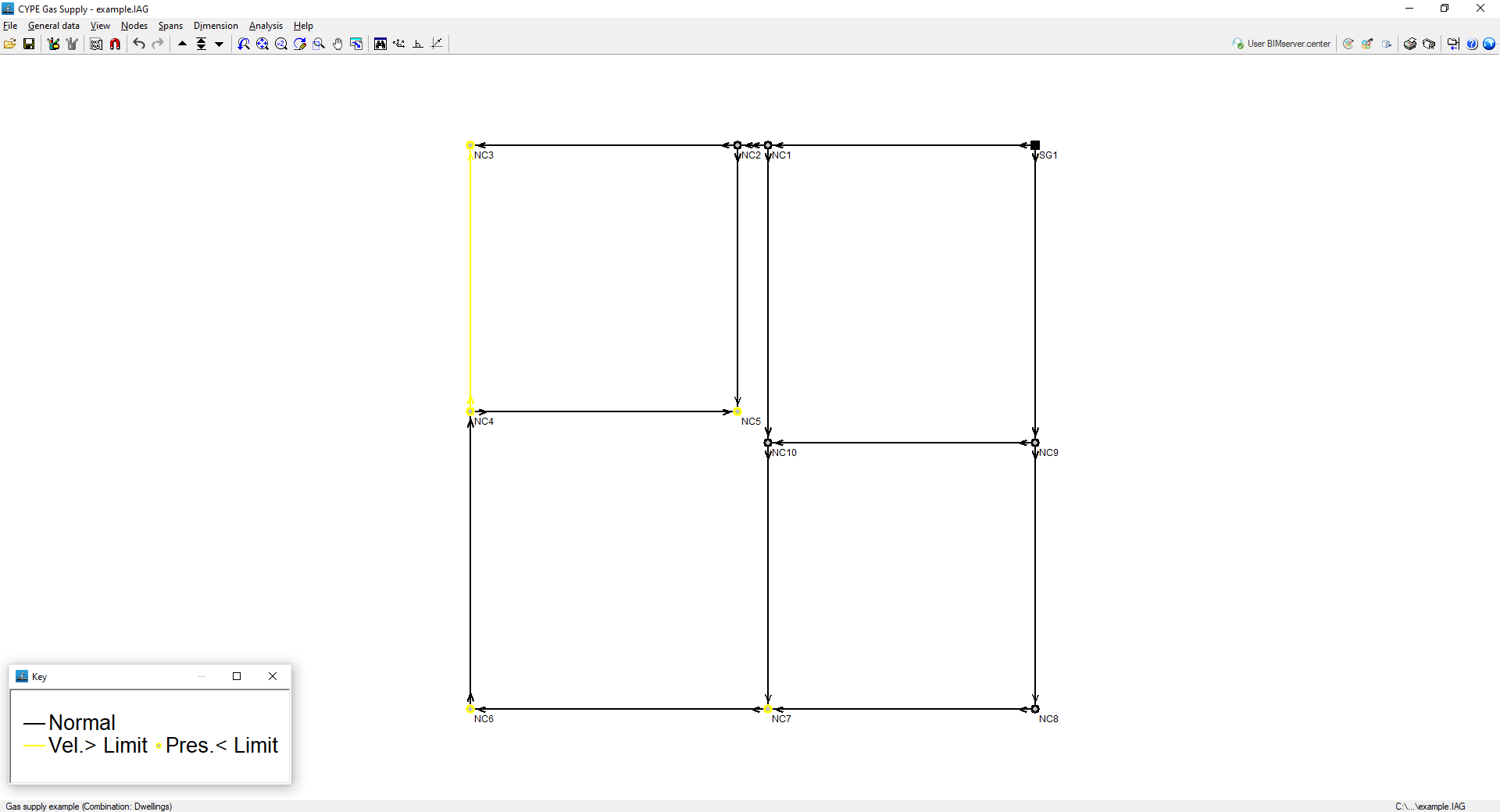This screenshot has height=812, width=1500.
Task: Click the solid down triangle toolbar arrow
Action: coord(220,44)
